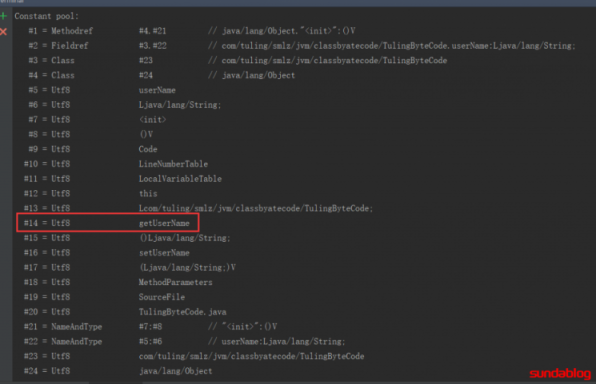Click the '#3.#22' reference on line #2
The height and width of the screenshot is (384, 596).
click(x=152, y=46)
